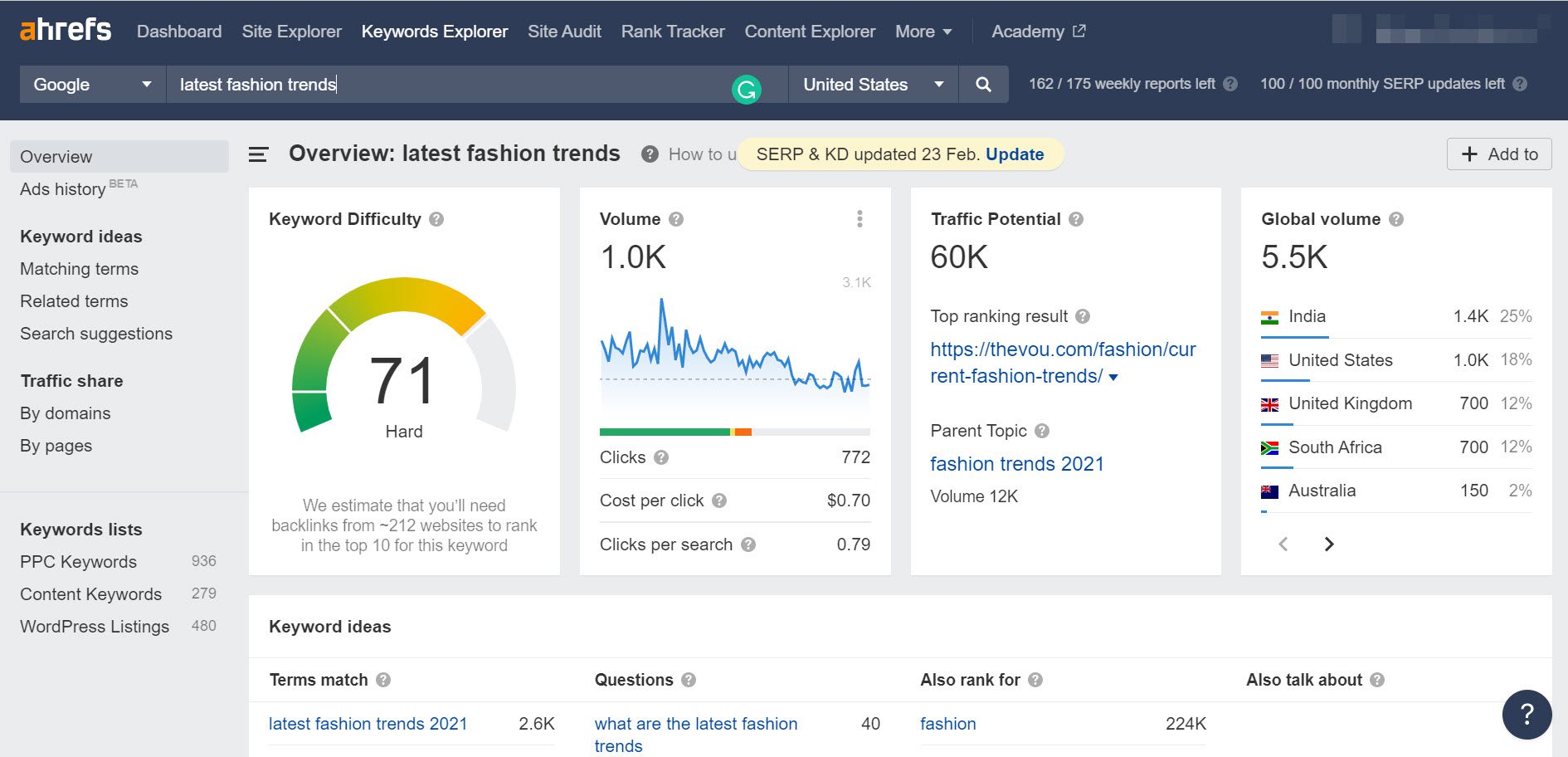Image resolution: width=1568 pixels, height=757 pixels.
Task: Open help for weekly reports left
Action: click(x=1230, y=84)
